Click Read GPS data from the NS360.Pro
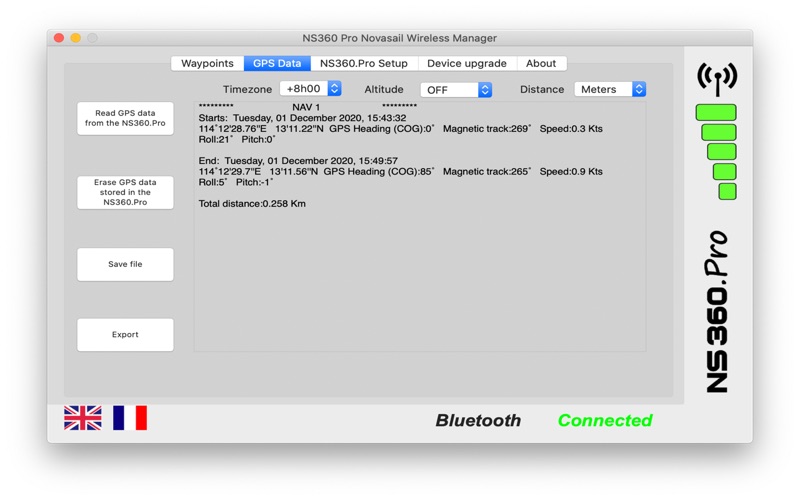 [x=125, y=118]
